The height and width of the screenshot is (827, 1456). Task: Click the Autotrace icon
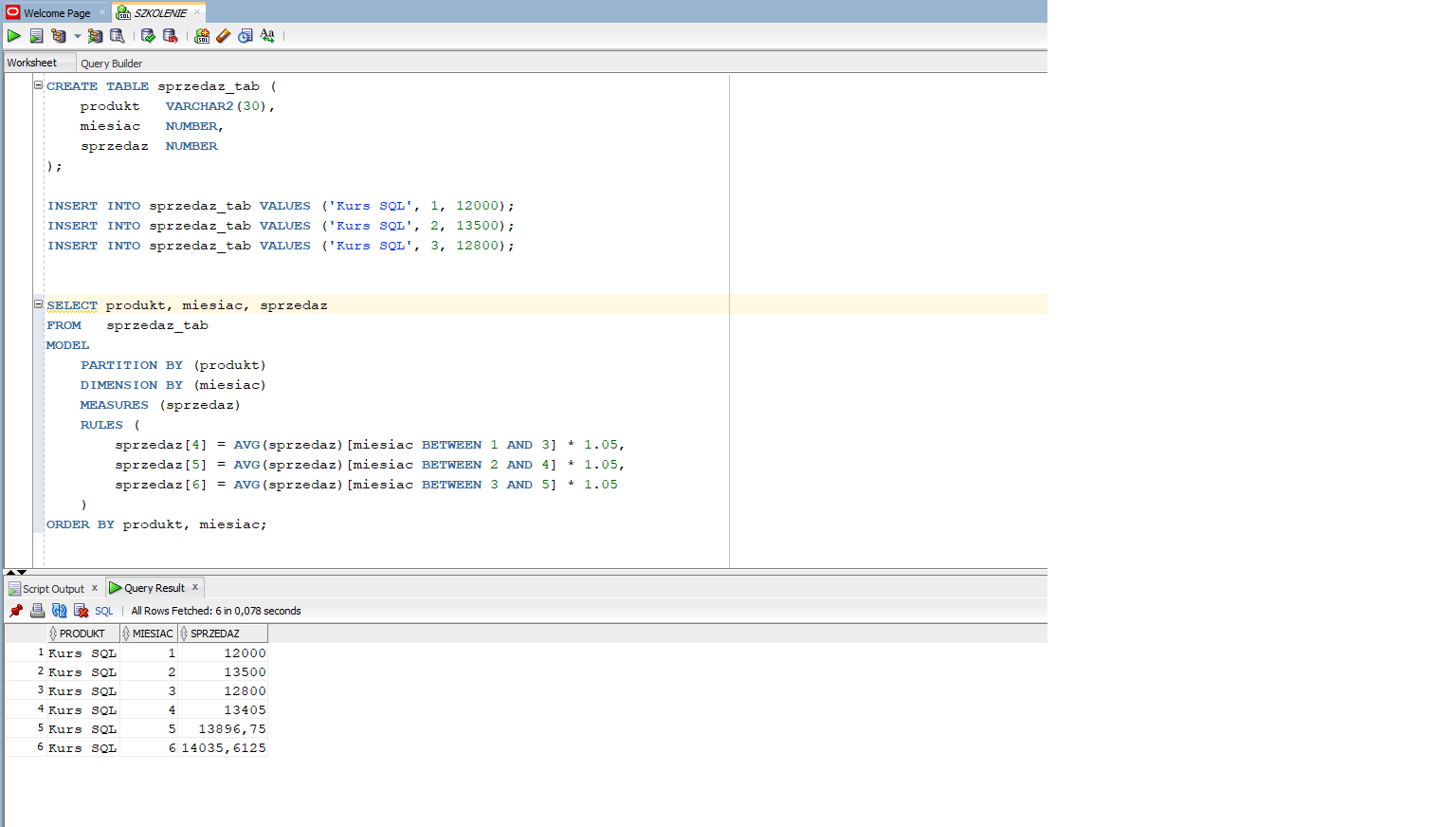[x=95, y=36]
